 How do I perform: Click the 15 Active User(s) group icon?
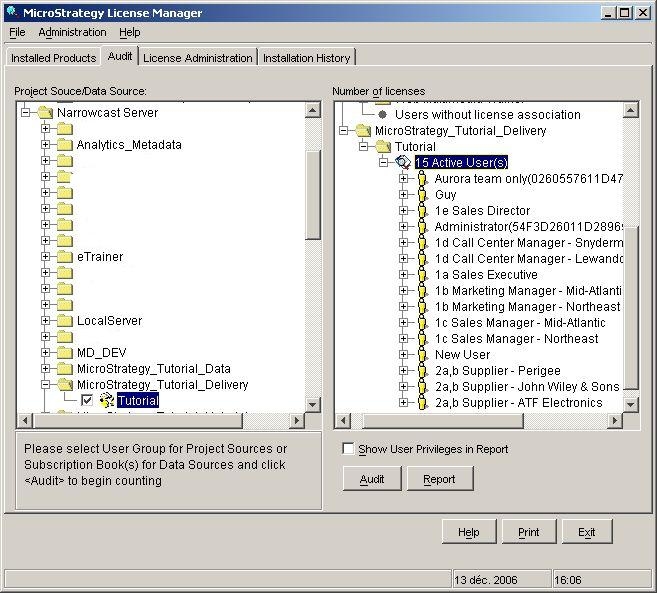click(403, 163)
